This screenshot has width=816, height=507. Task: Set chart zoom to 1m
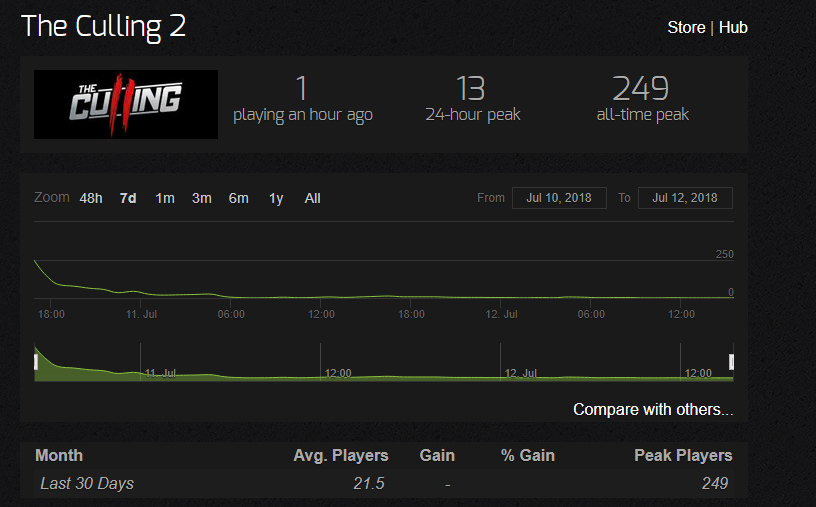click(x=164, y=198)
